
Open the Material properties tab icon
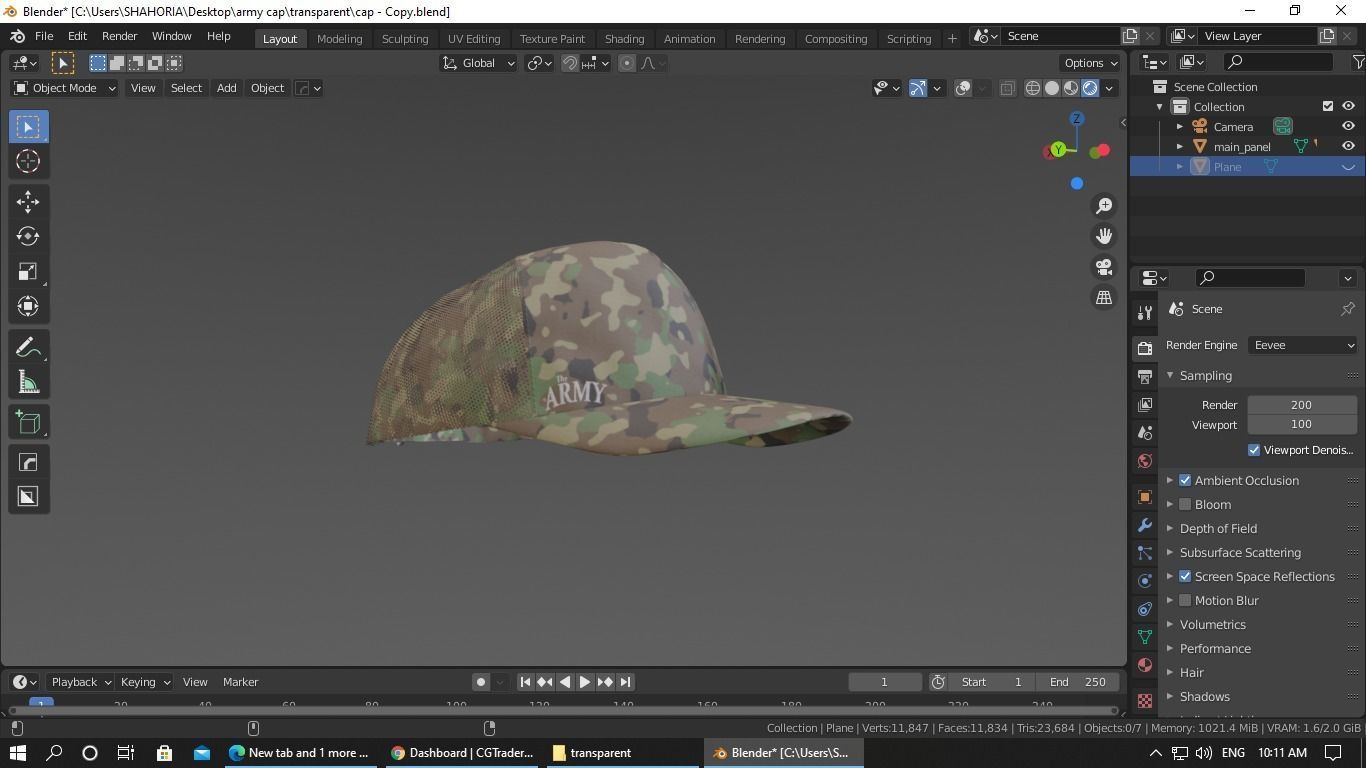(x=1145, y=665)
